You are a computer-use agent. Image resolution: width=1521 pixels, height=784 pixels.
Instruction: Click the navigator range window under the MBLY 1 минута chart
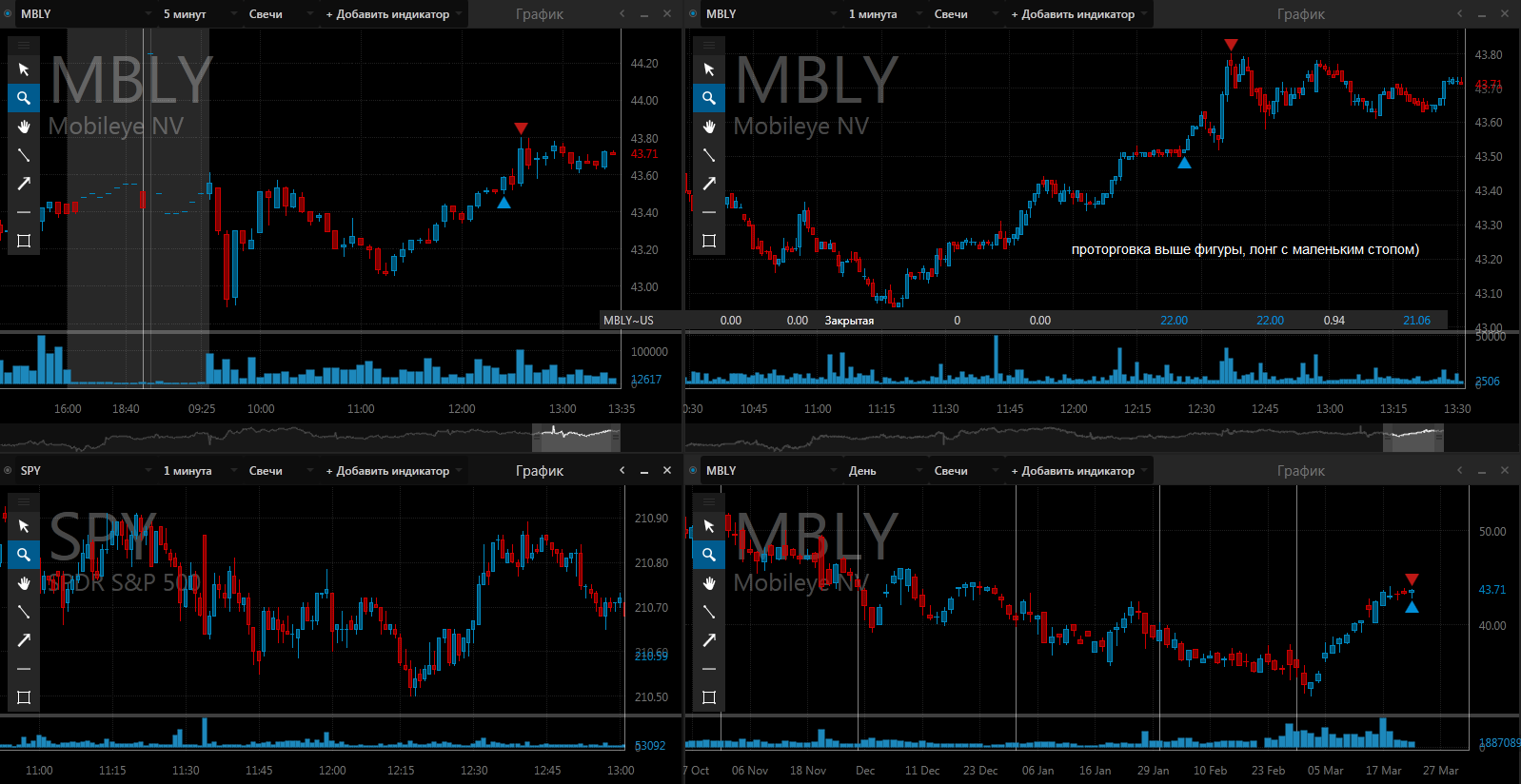click(x=1412, y=438)
